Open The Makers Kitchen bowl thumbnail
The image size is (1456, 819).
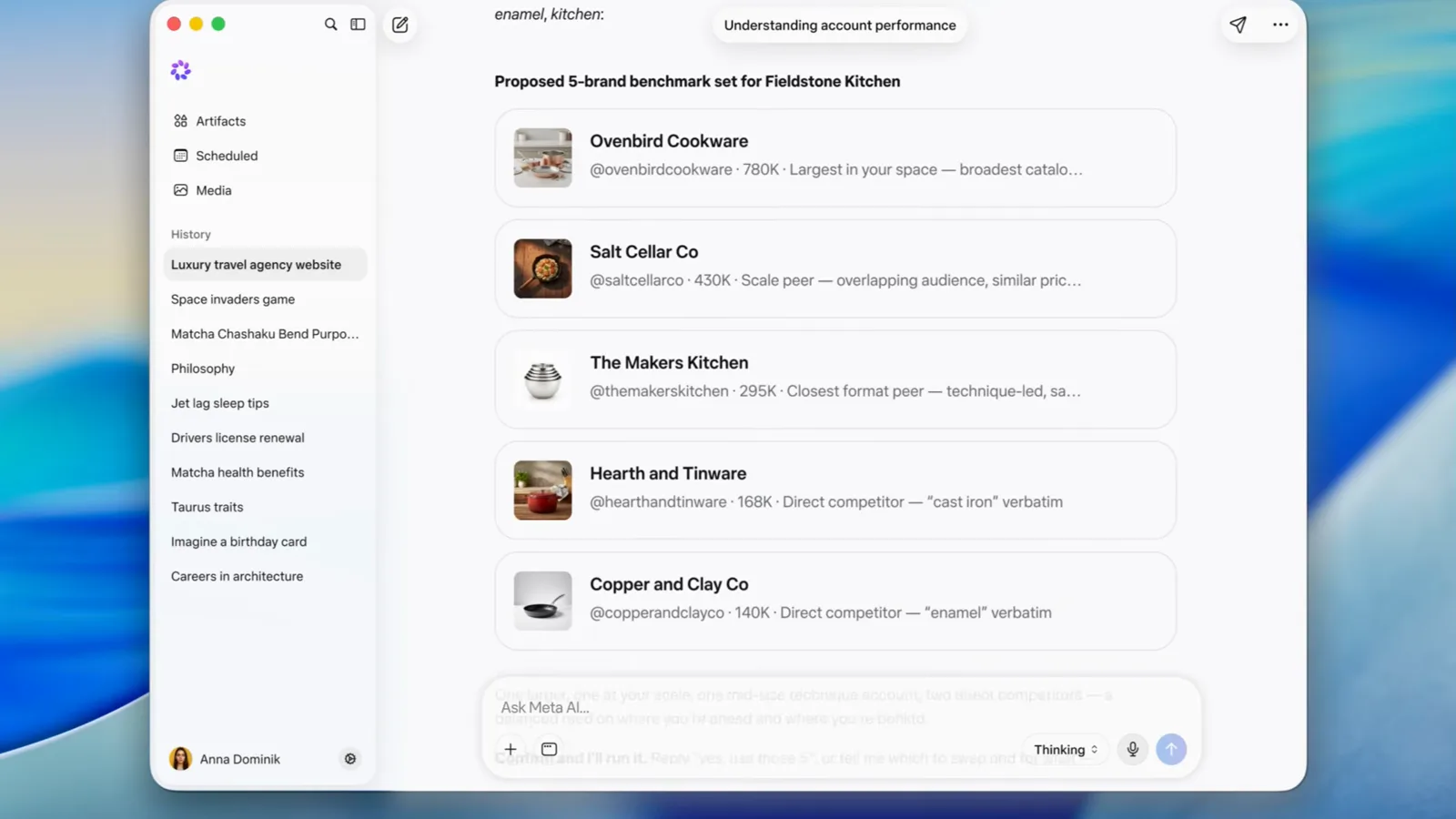[x=543, y=379]
